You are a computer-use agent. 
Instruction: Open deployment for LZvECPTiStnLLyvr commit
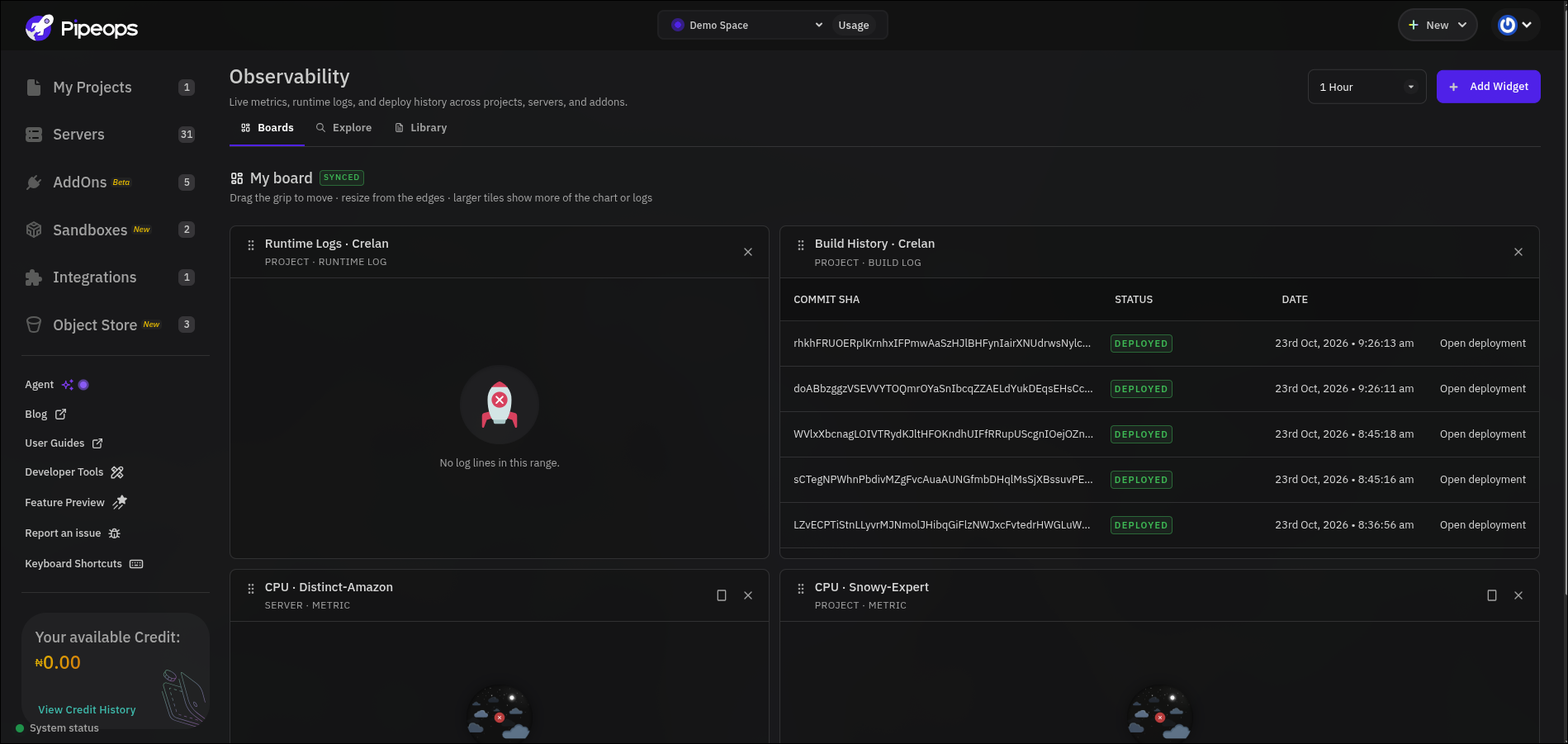(1483, 525)
